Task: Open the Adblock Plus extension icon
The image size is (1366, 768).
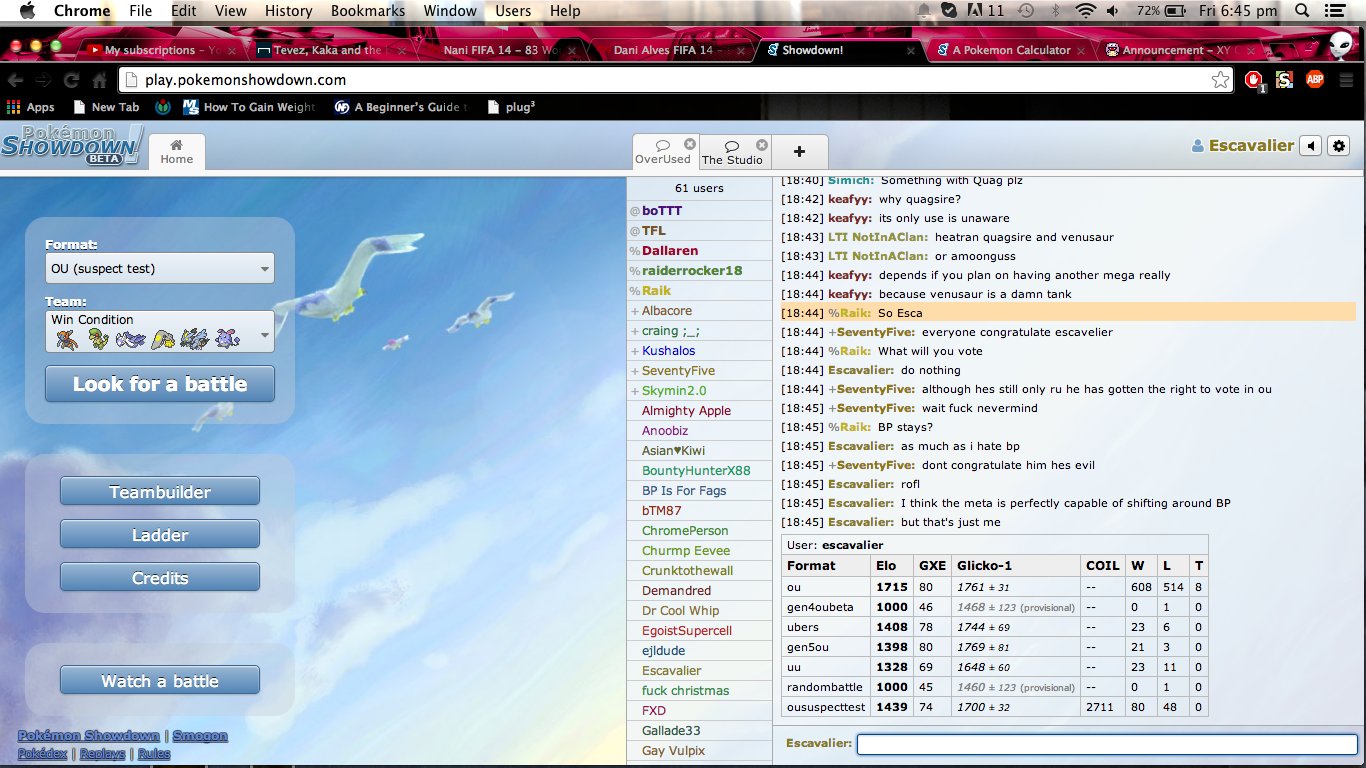Action: coord(1314,80)
